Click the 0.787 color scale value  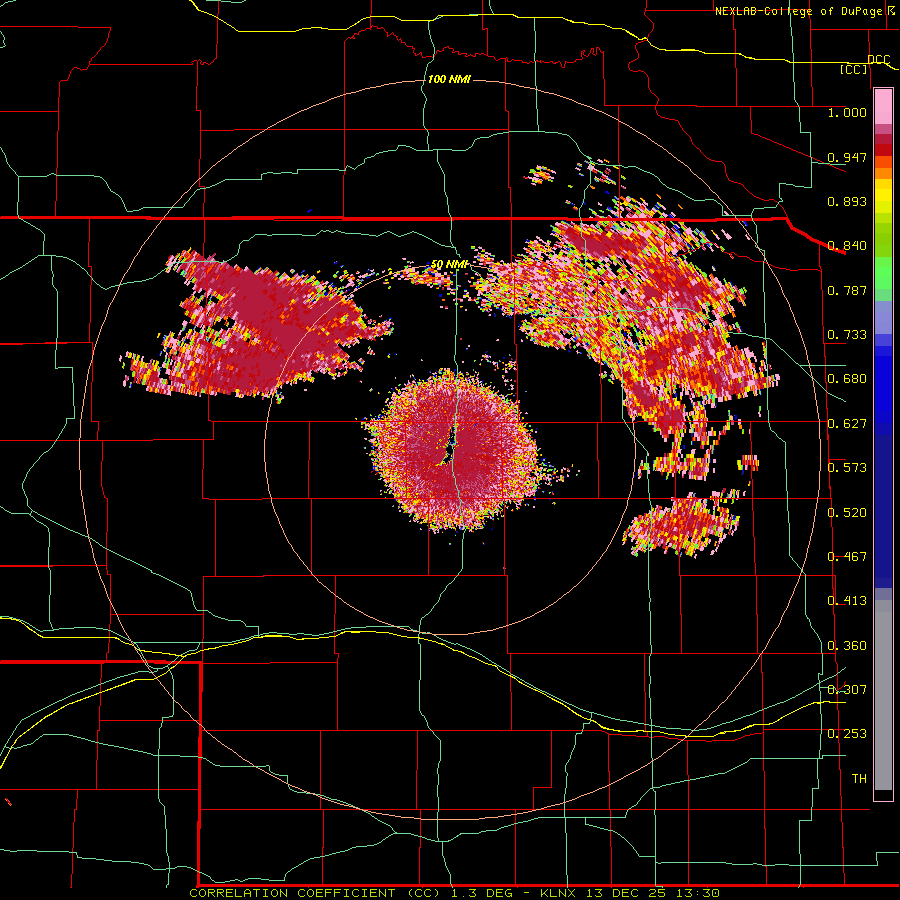(x=847, y=290)
